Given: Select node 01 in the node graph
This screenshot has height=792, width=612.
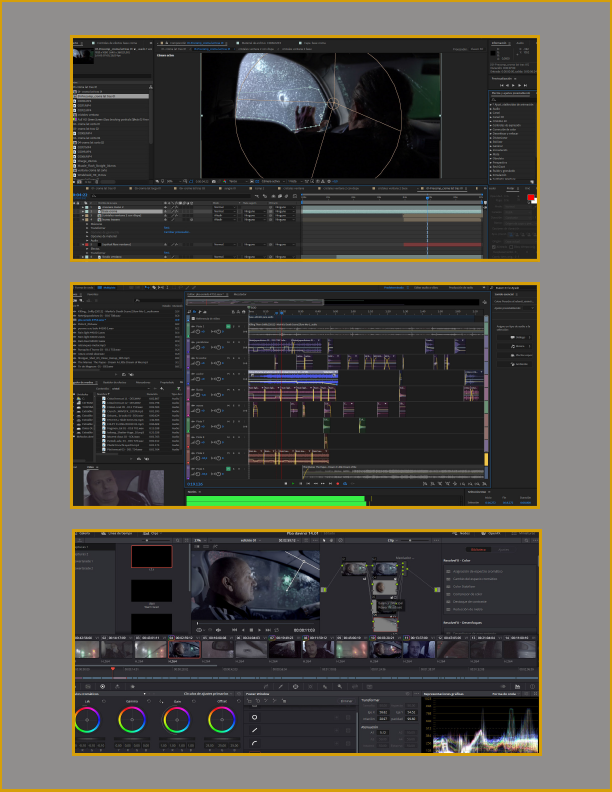Looking at the screenshot, I should [355, 568].
